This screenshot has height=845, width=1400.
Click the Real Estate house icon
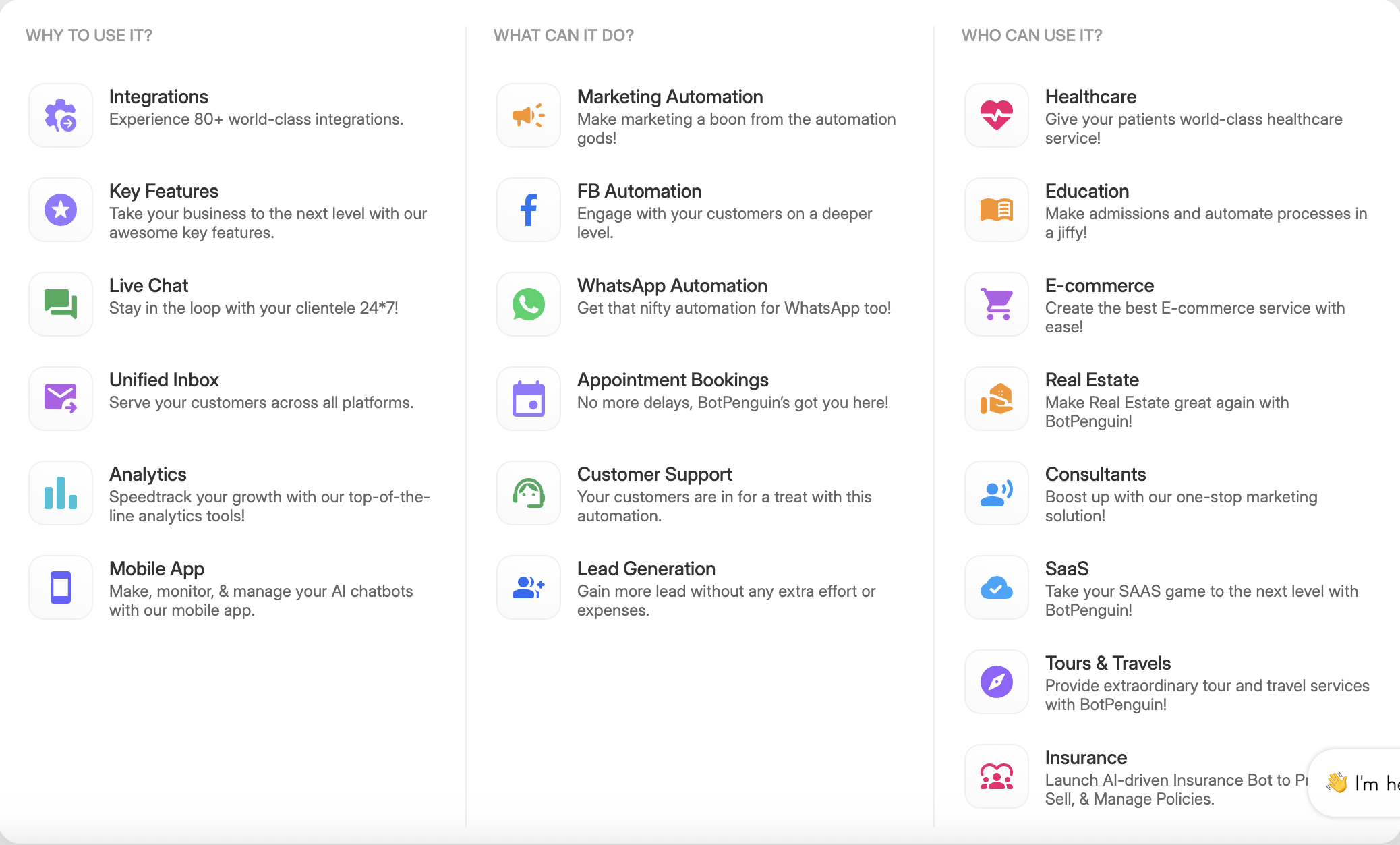pyautogui.click(x=997, y=399)
